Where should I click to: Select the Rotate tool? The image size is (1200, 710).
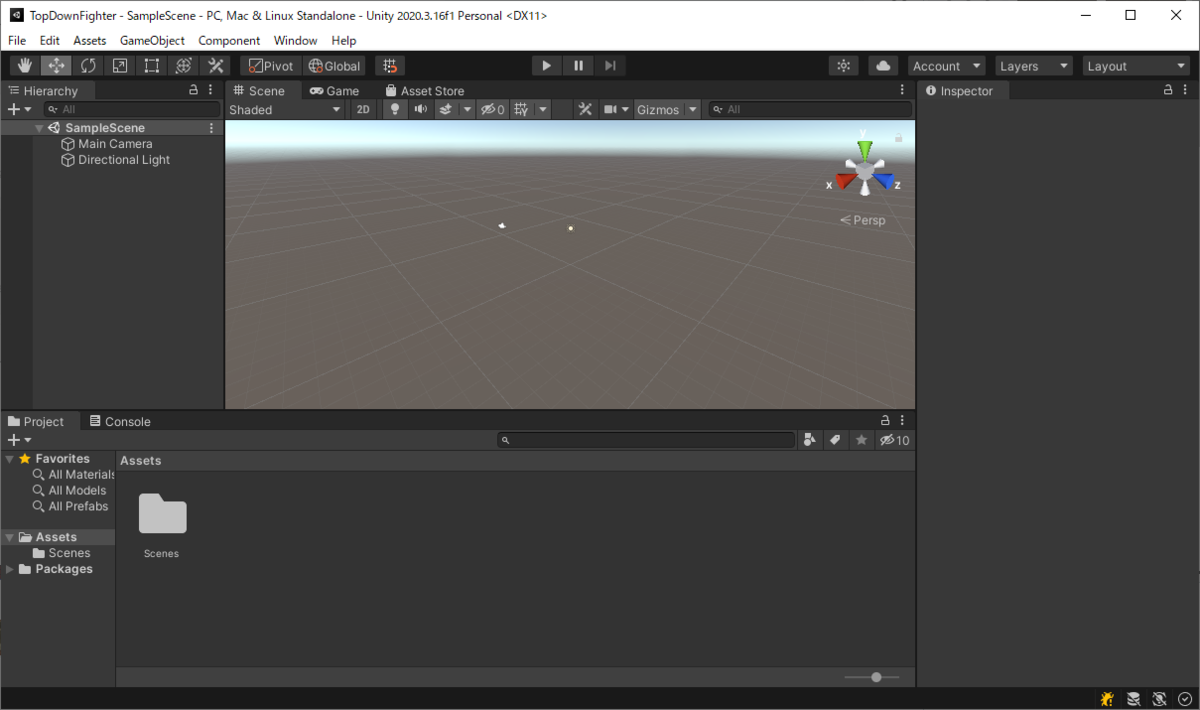(x=89, y=66)
